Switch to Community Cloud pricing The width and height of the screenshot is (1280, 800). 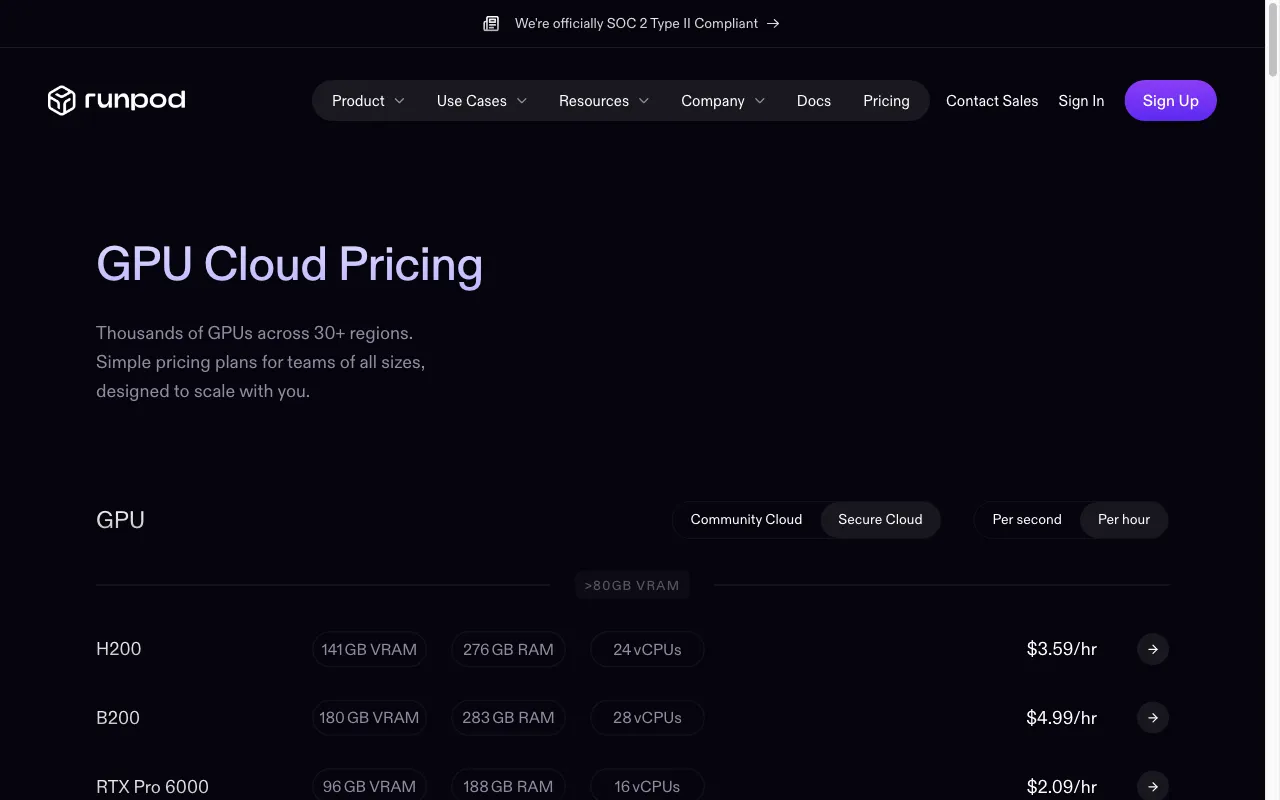coord(746,520)
